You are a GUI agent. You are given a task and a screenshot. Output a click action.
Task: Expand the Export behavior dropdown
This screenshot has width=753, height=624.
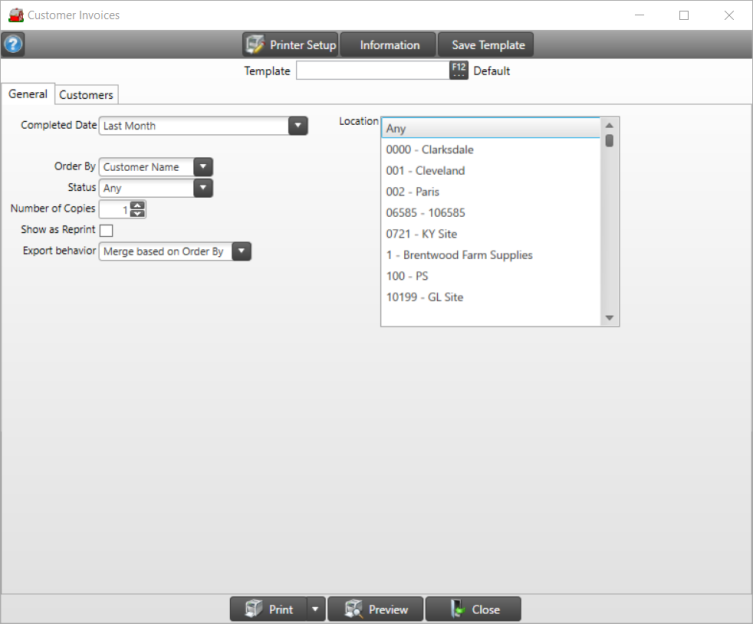241,252
